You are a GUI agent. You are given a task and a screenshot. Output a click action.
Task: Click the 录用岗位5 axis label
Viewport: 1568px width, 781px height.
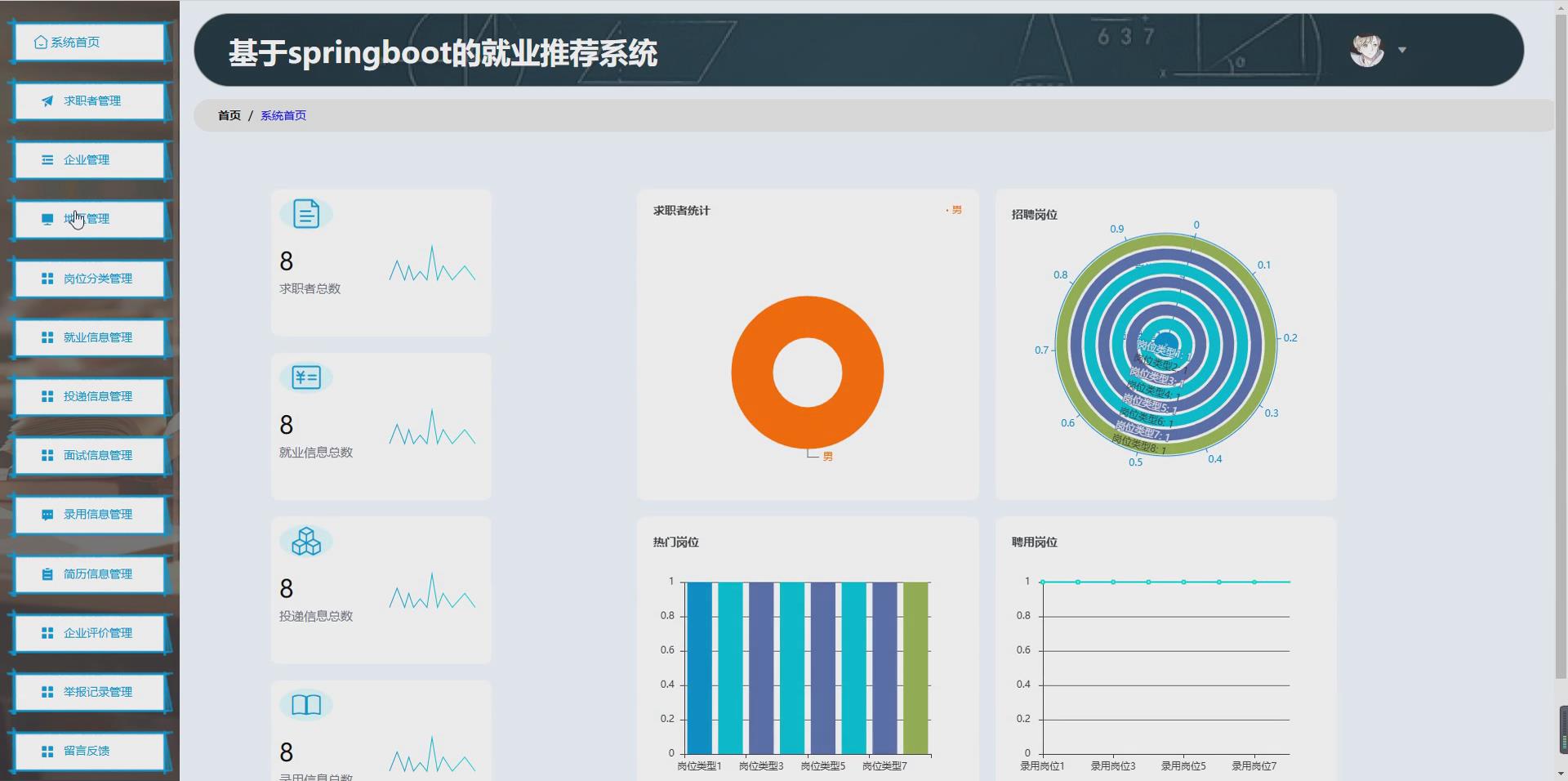(1183, 766)
